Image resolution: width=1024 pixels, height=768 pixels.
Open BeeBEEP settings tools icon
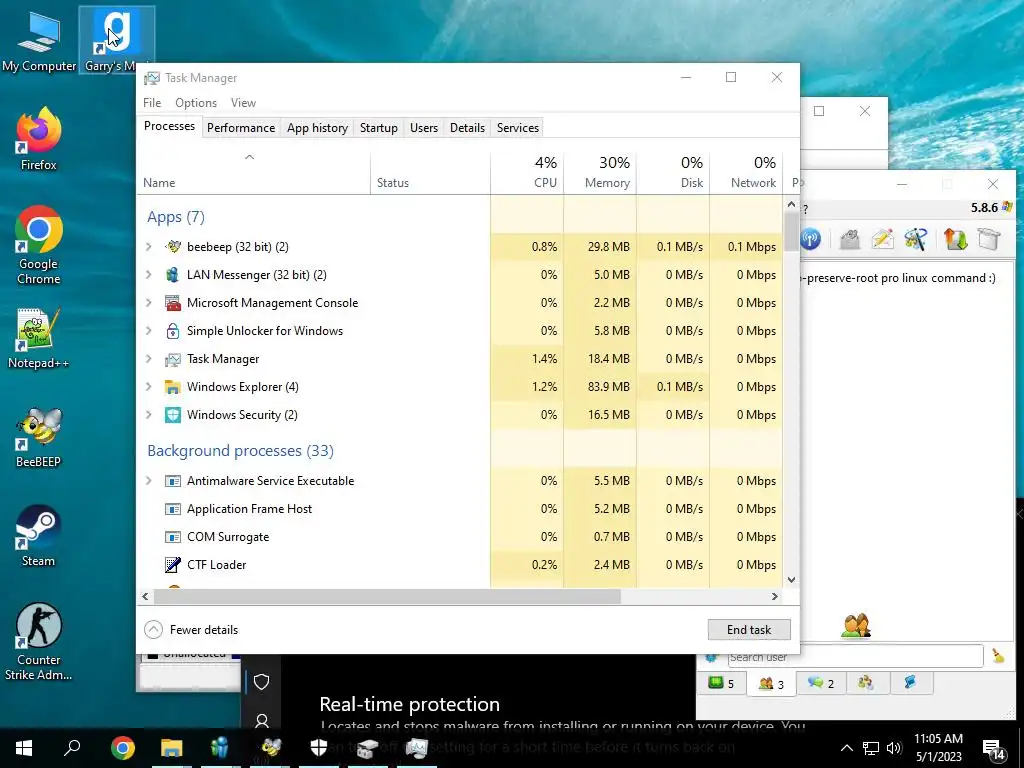click(x=916, y=238)
